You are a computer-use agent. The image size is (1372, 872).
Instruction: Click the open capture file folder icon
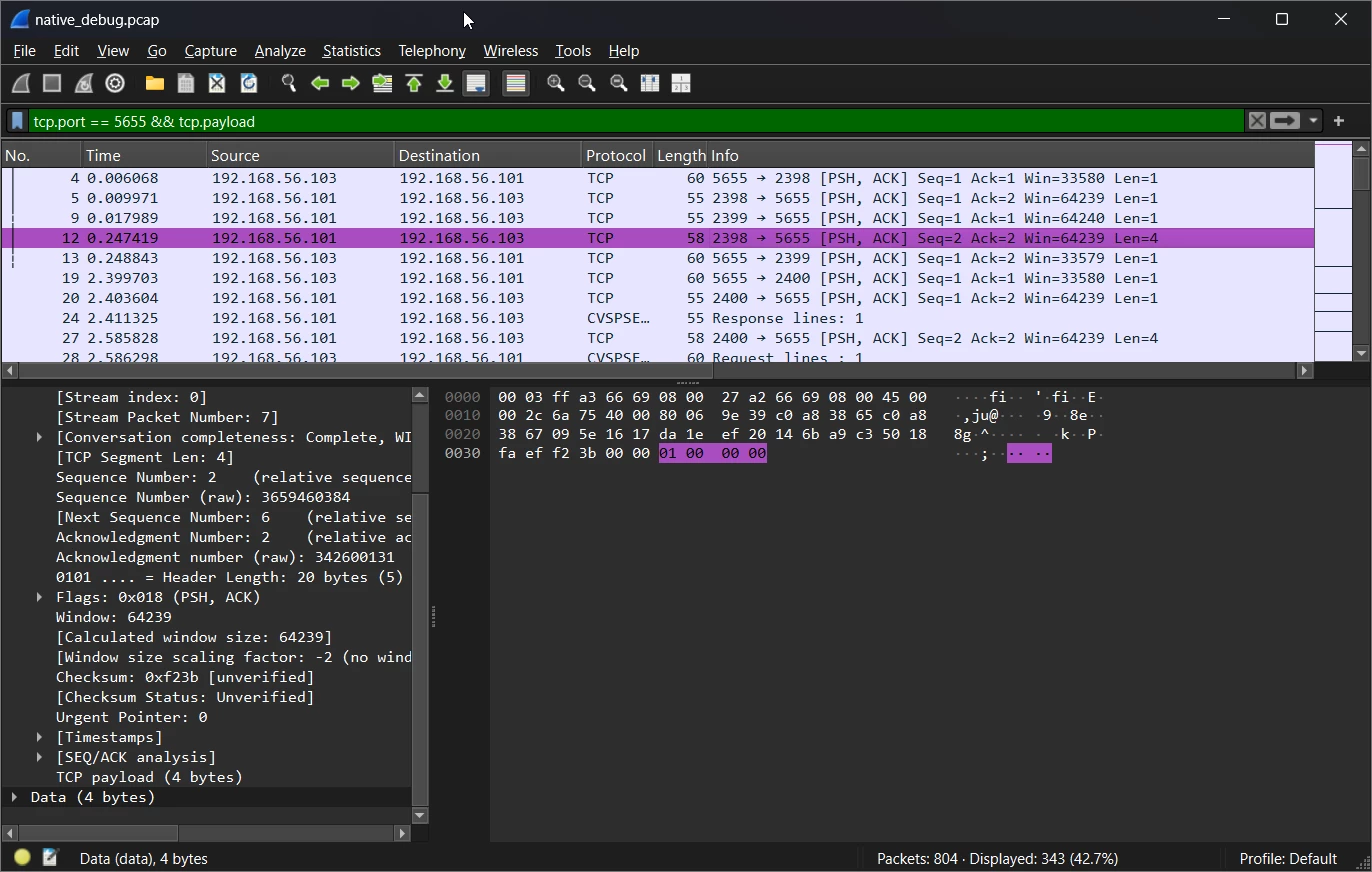[x=154, y=83]
